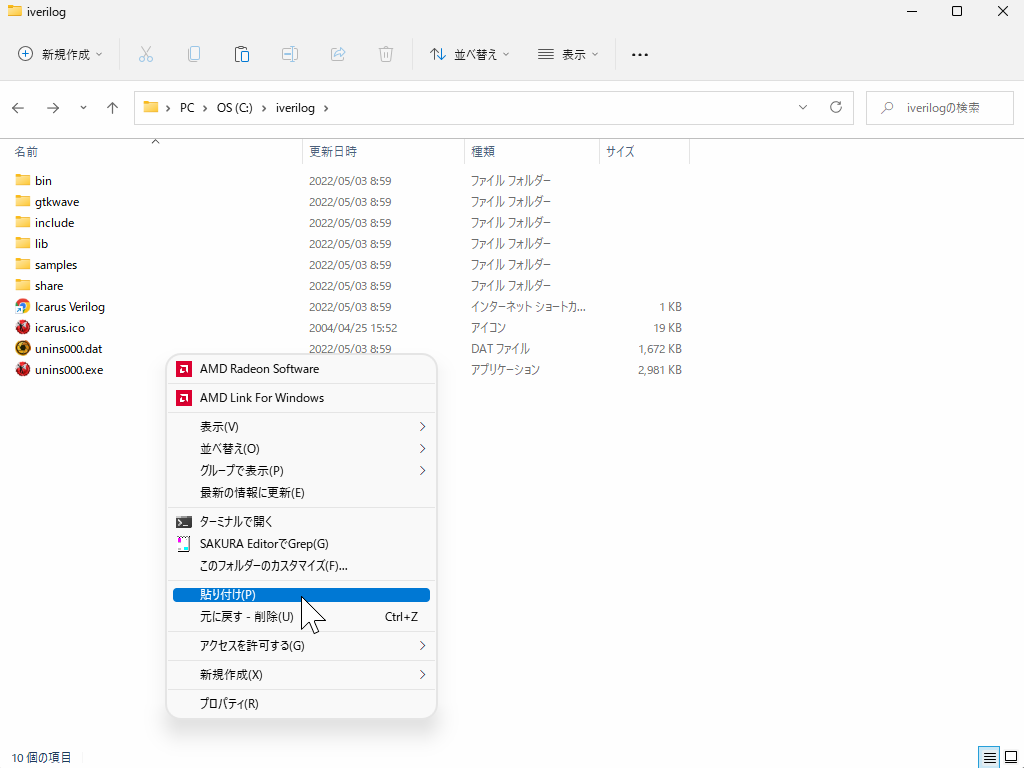1024x768 pixels.
Task: Select このフォルダーのカスタマイズ(F)... entry
Action: coord(301,566)
